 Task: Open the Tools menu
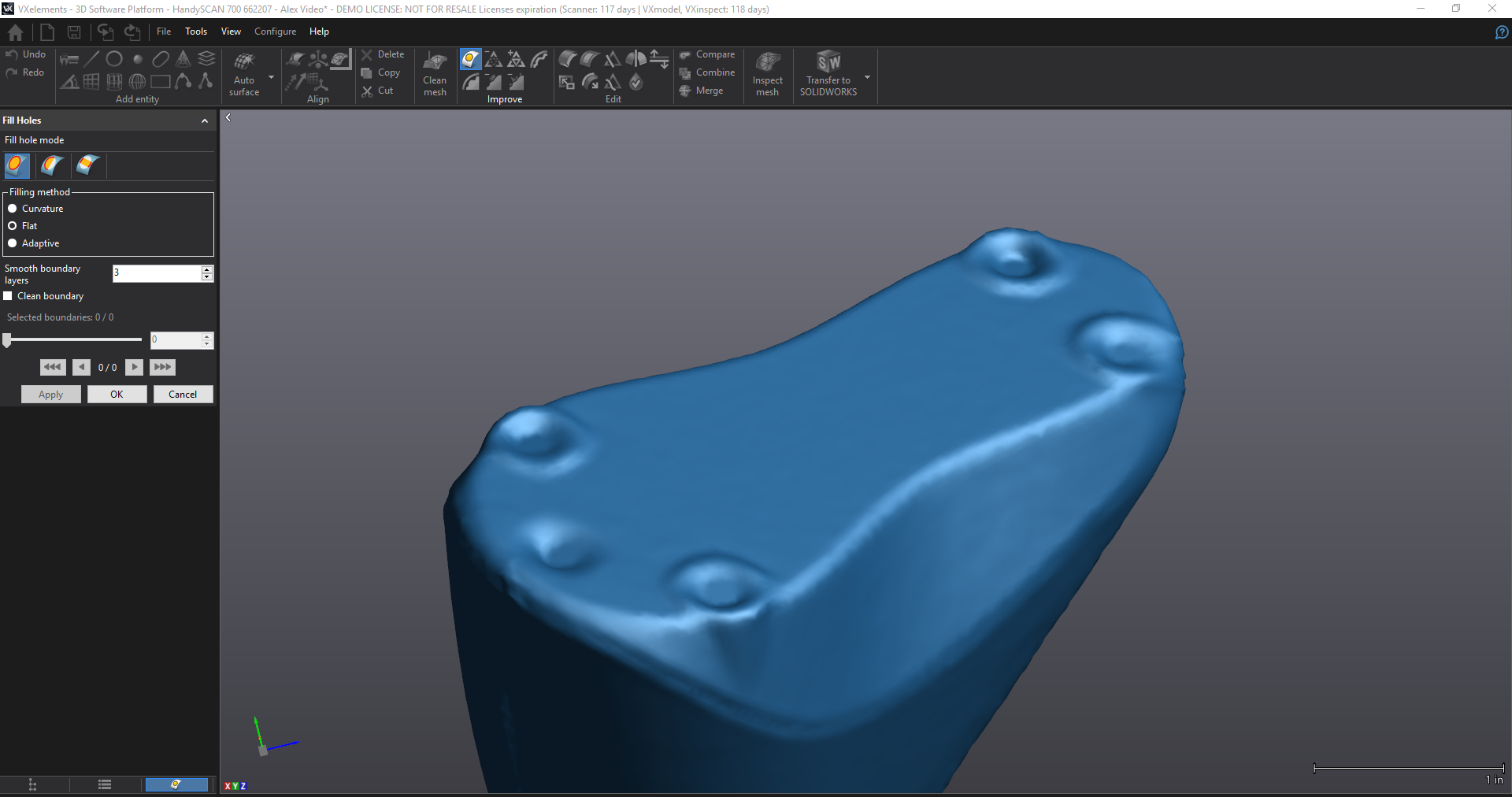(x=196, y=32)
